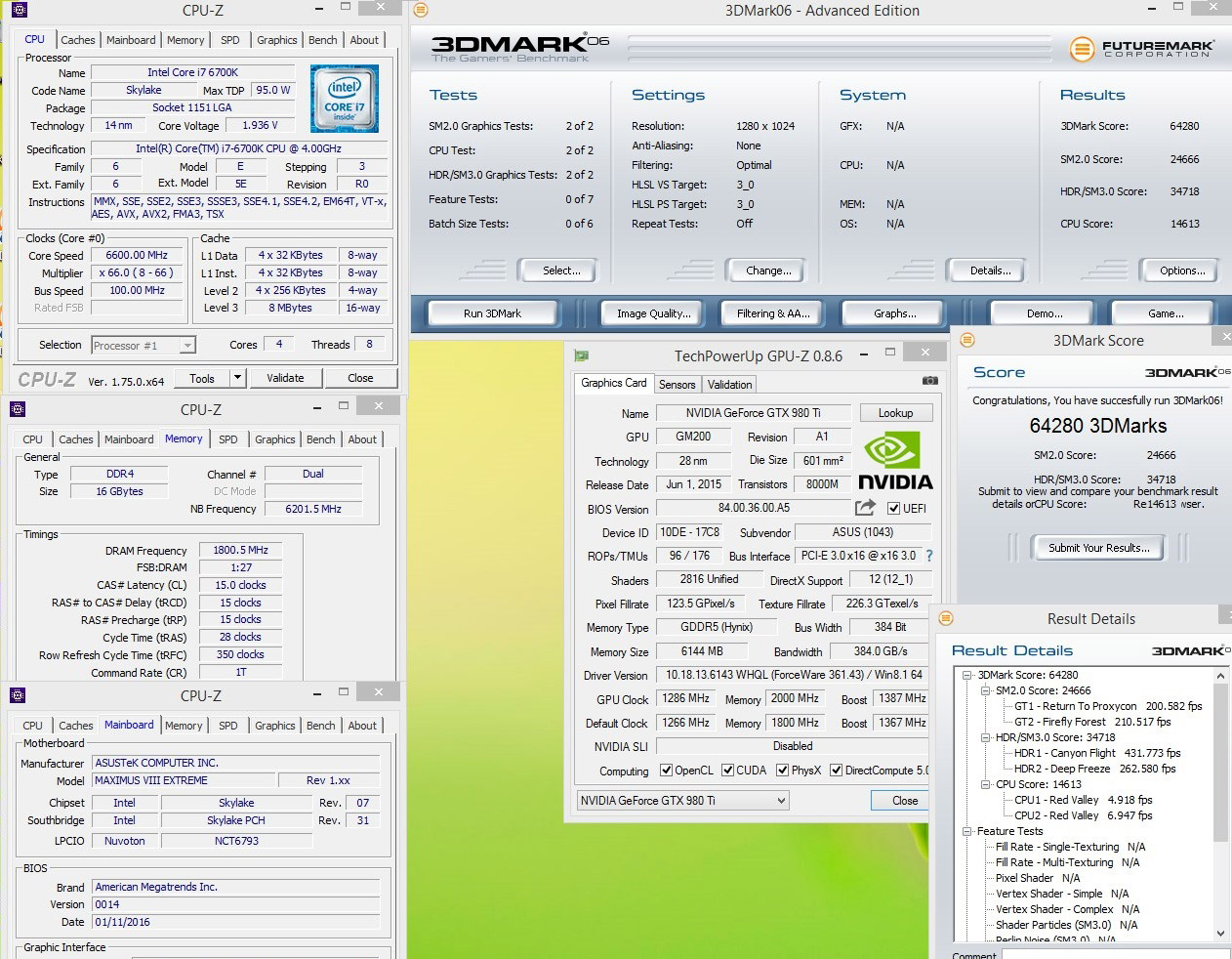Open the Tools dropdown arrow in CPU-Z
This screenshot has height=959, width=1232.
coord(236,378)
